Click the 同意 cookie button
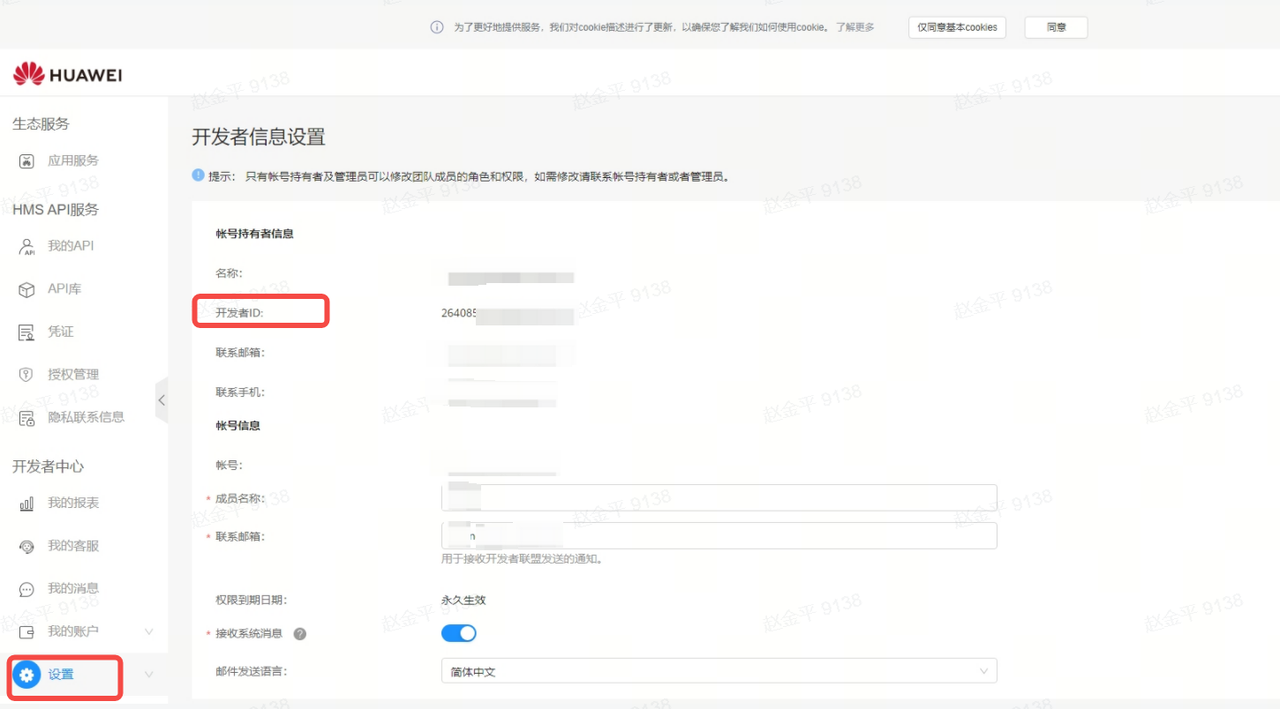 pyautogui.click(x=1055, y=27)
